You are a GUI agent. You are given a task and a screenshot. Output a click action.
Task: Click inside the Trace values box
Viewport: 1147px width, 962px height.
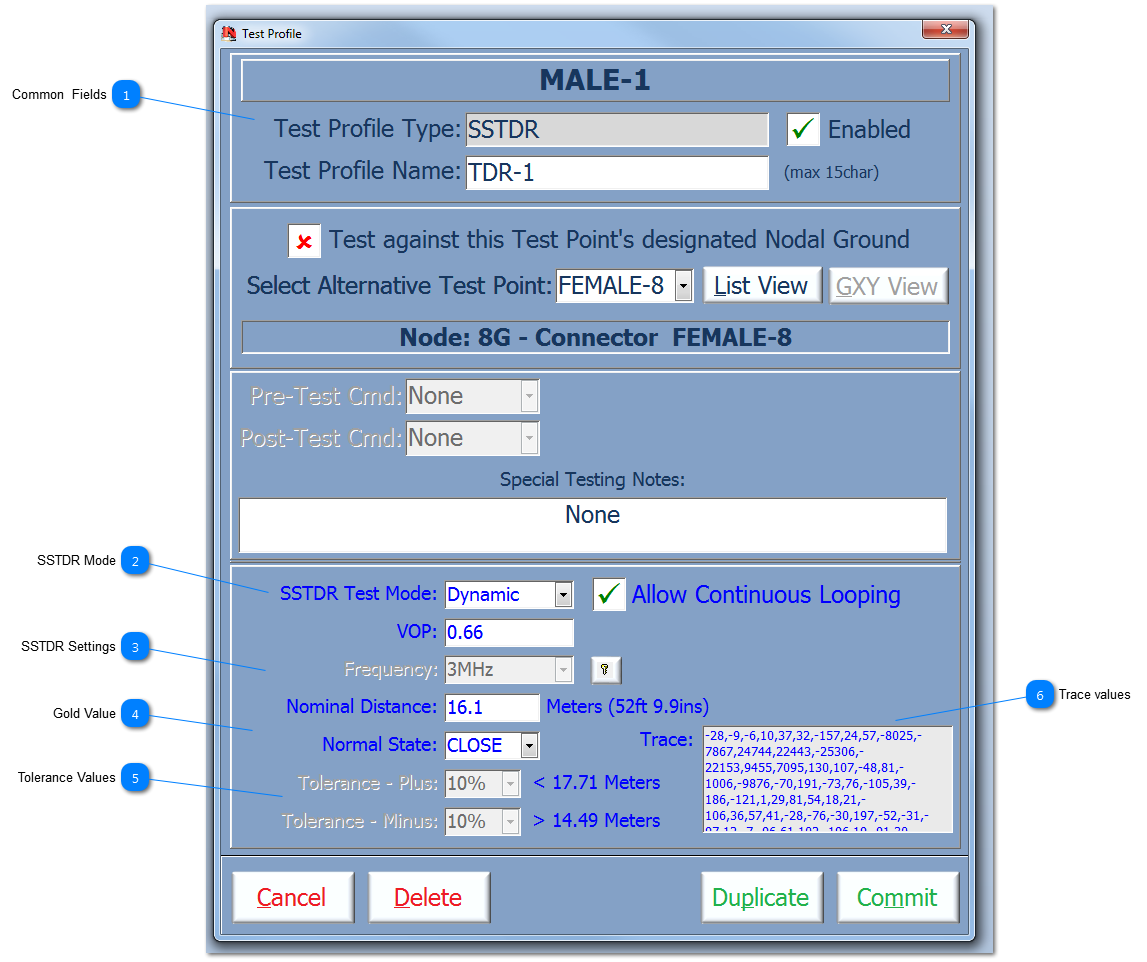point(828,780)
